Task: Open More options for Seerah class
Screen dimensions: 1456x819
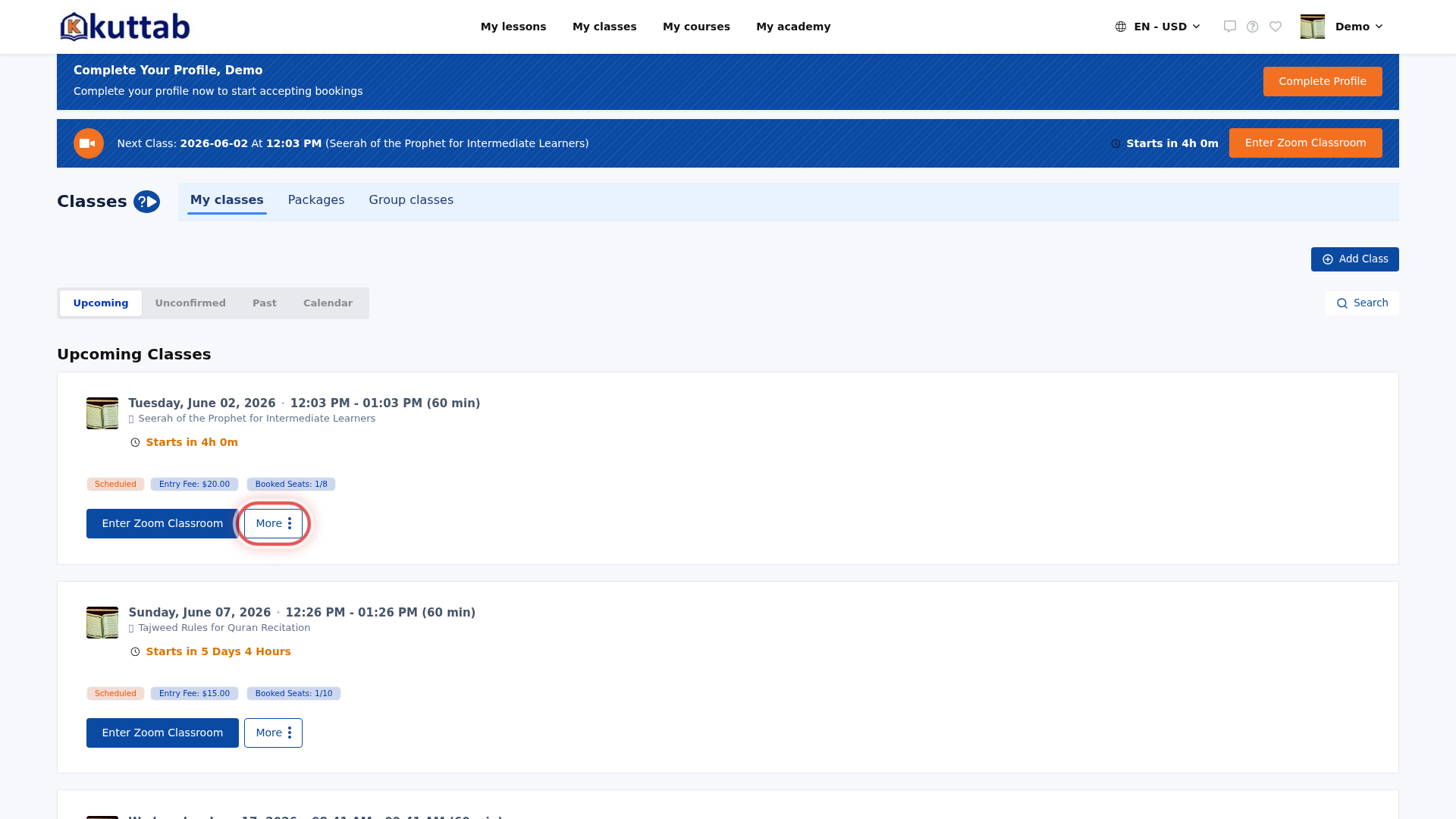Action: [273, 524]
